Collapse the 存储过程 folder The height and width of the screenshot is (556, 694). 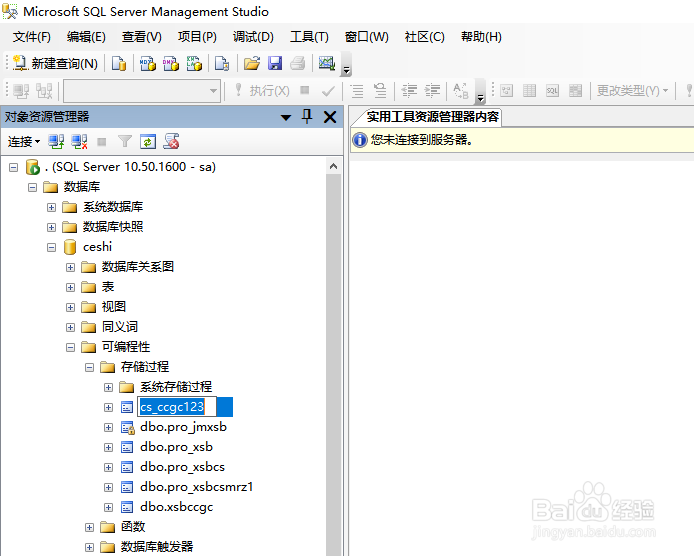(89, 367)
